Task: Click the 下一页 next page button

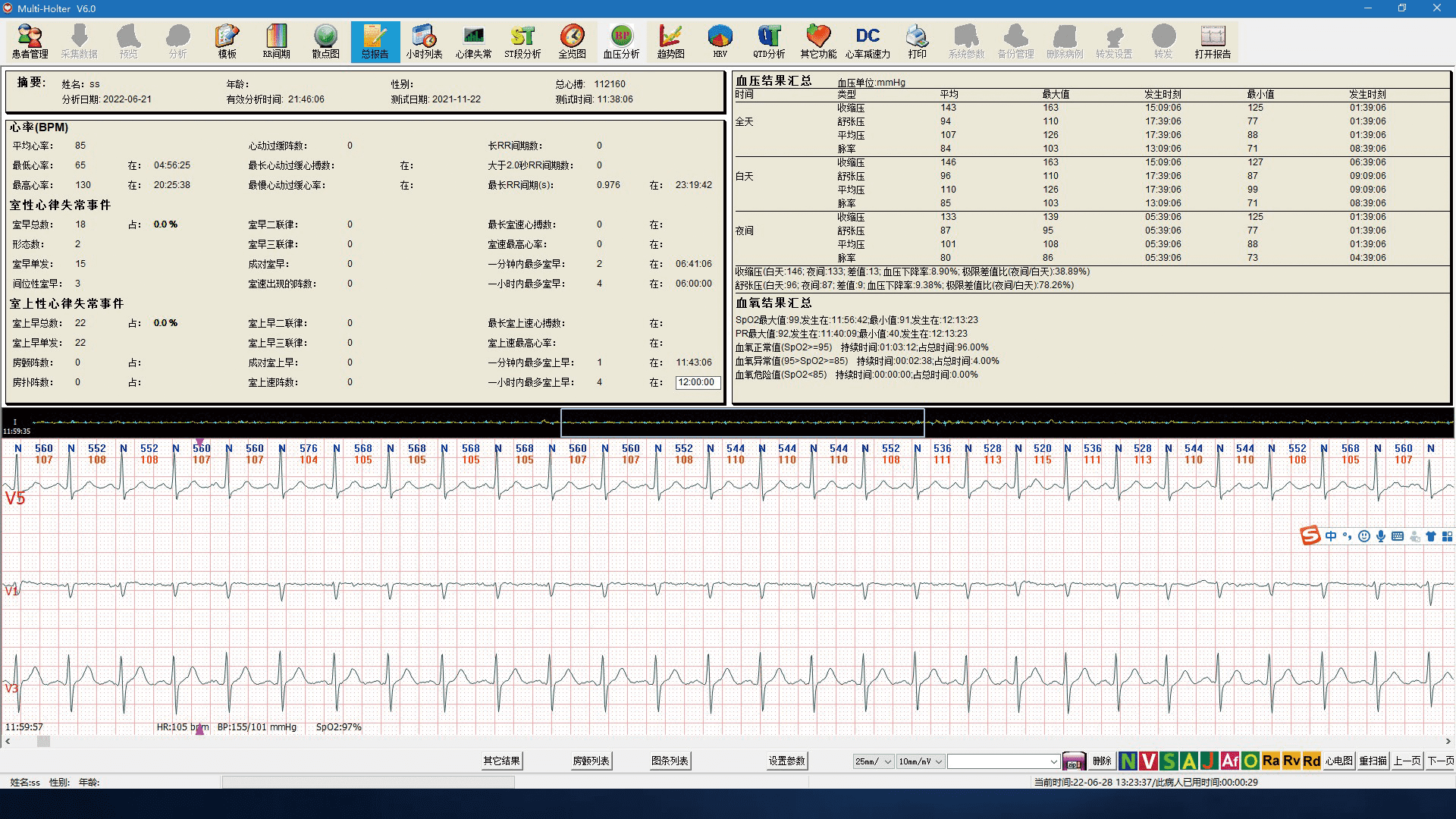Action: pos(1440,761)
